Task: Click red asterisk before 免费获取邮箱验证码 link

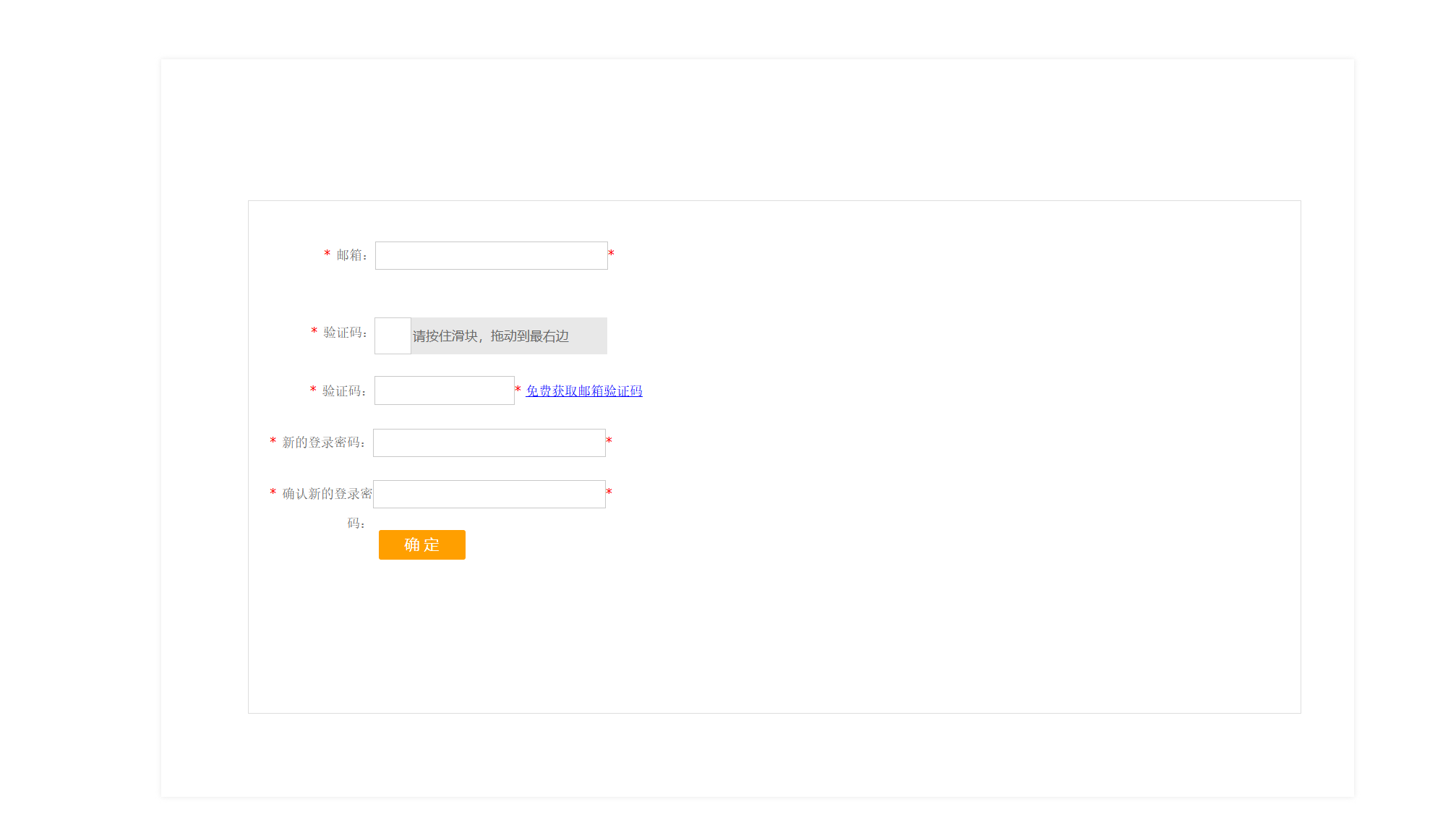Action: pyautogui.click(x=518, y=390)
